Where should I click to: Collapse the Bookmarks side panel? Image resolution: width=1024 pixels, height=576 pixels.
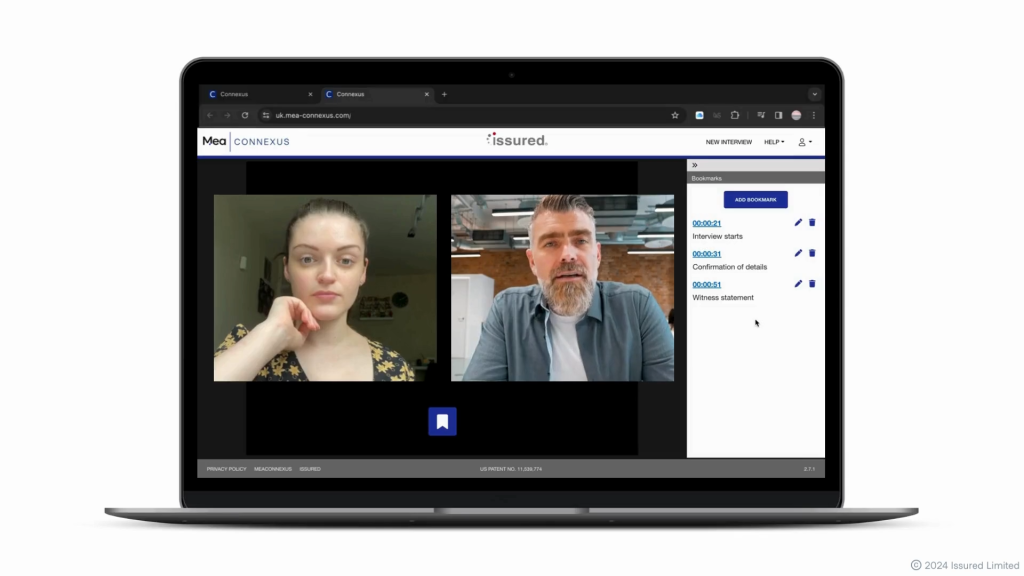695,165
